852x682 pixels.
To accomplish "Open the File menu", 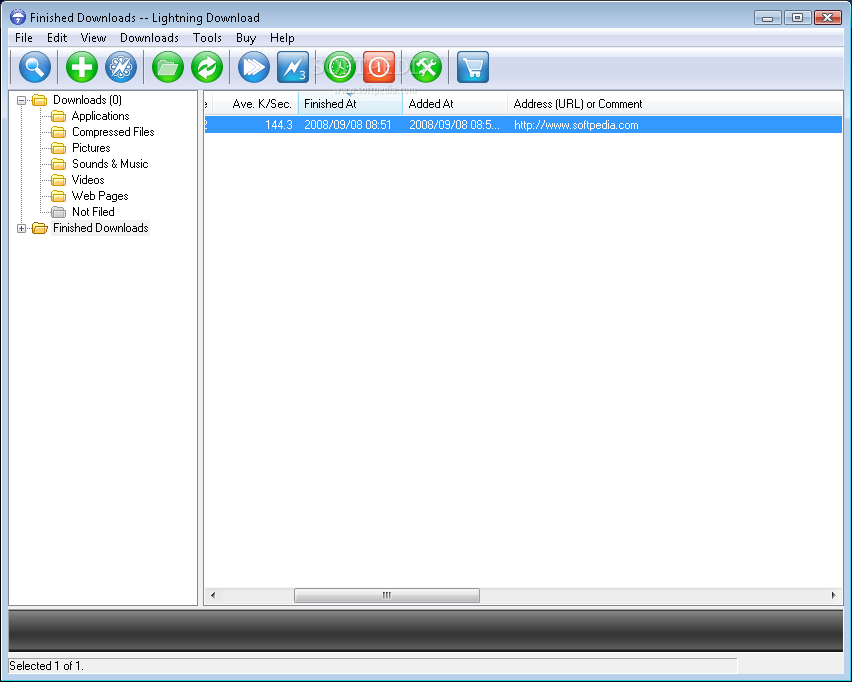I will 24,38.
